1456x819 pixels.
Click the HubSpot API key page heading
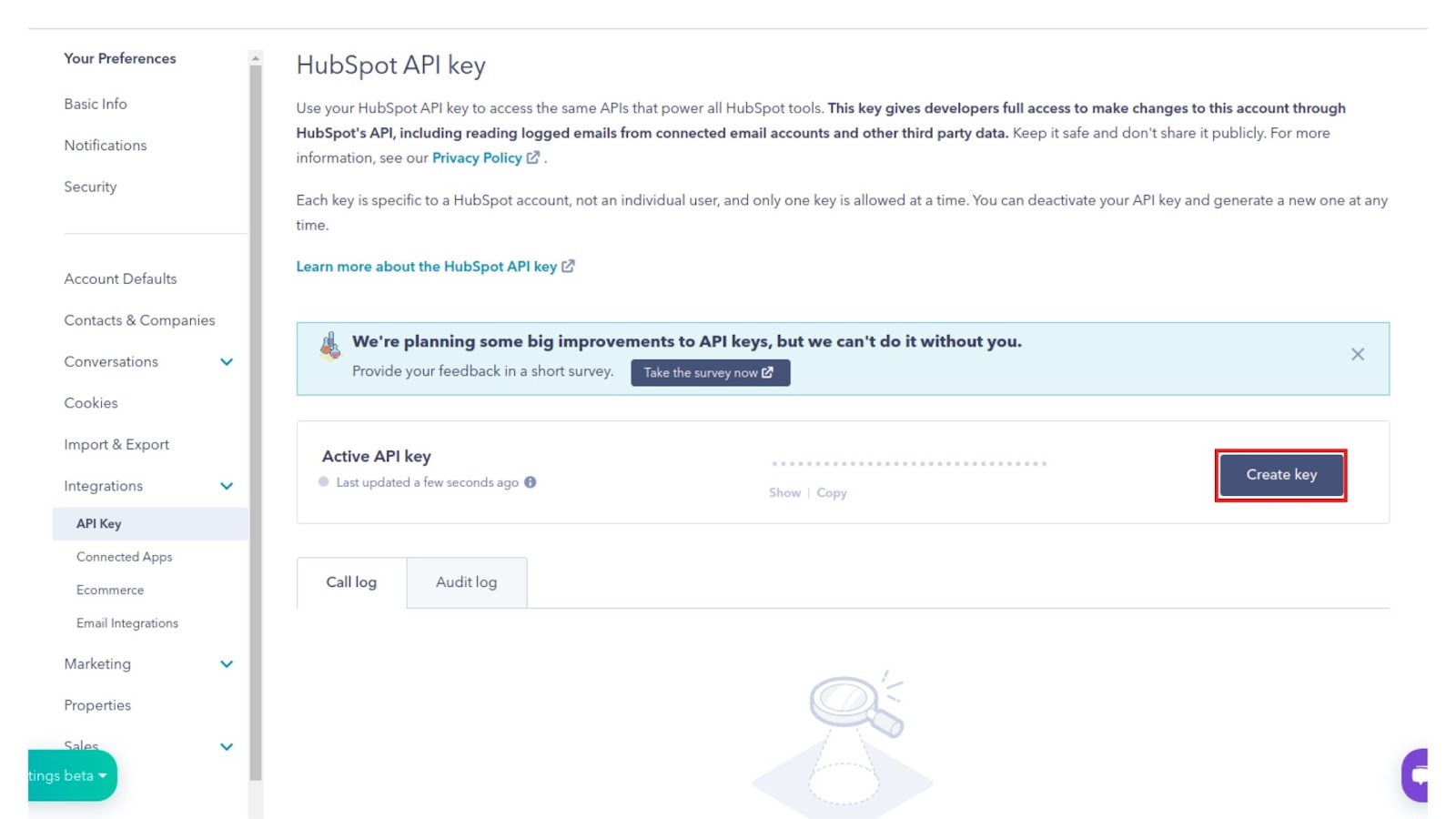tap(391, 66)
